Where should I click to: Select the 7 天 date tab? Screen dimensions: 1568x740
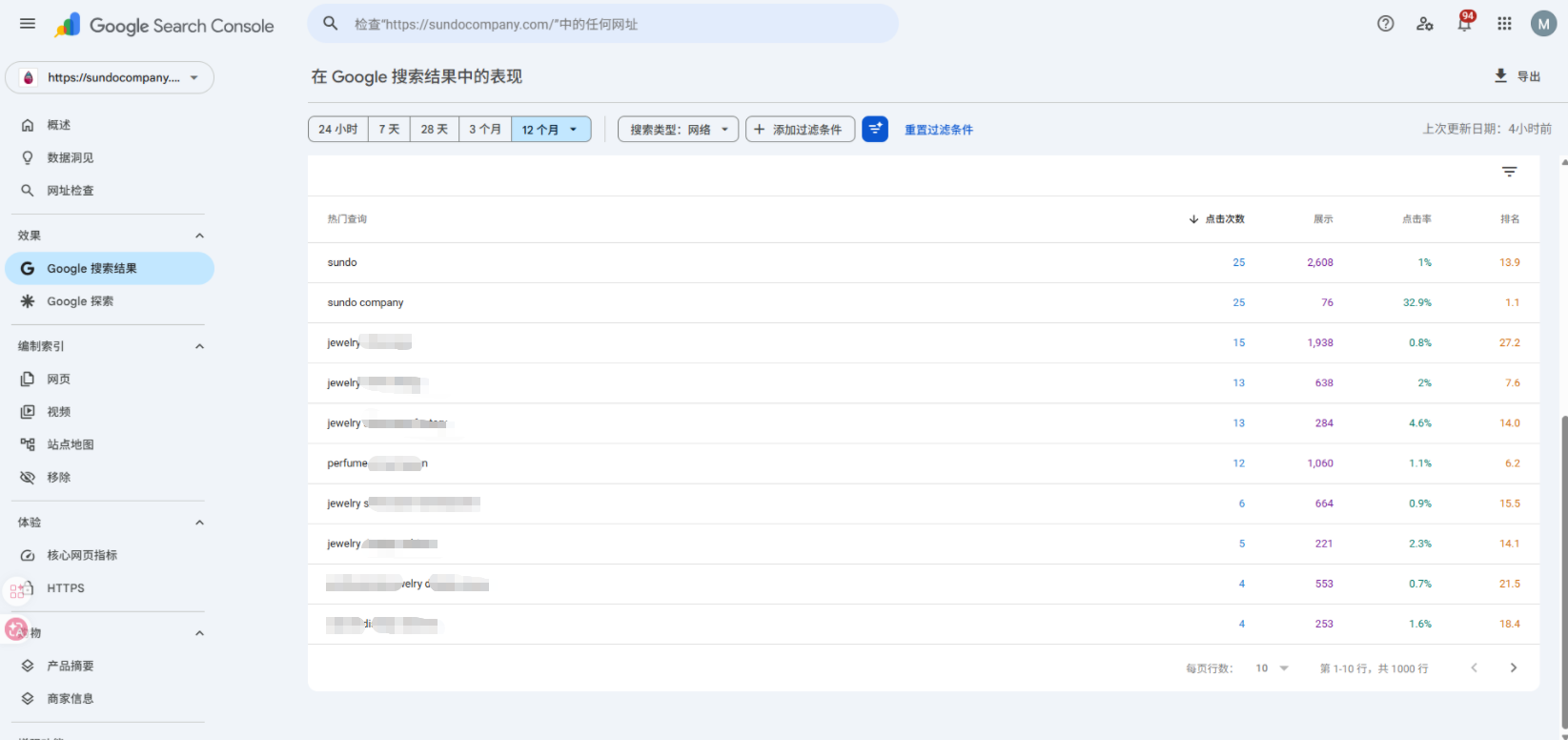pos(389,129)
